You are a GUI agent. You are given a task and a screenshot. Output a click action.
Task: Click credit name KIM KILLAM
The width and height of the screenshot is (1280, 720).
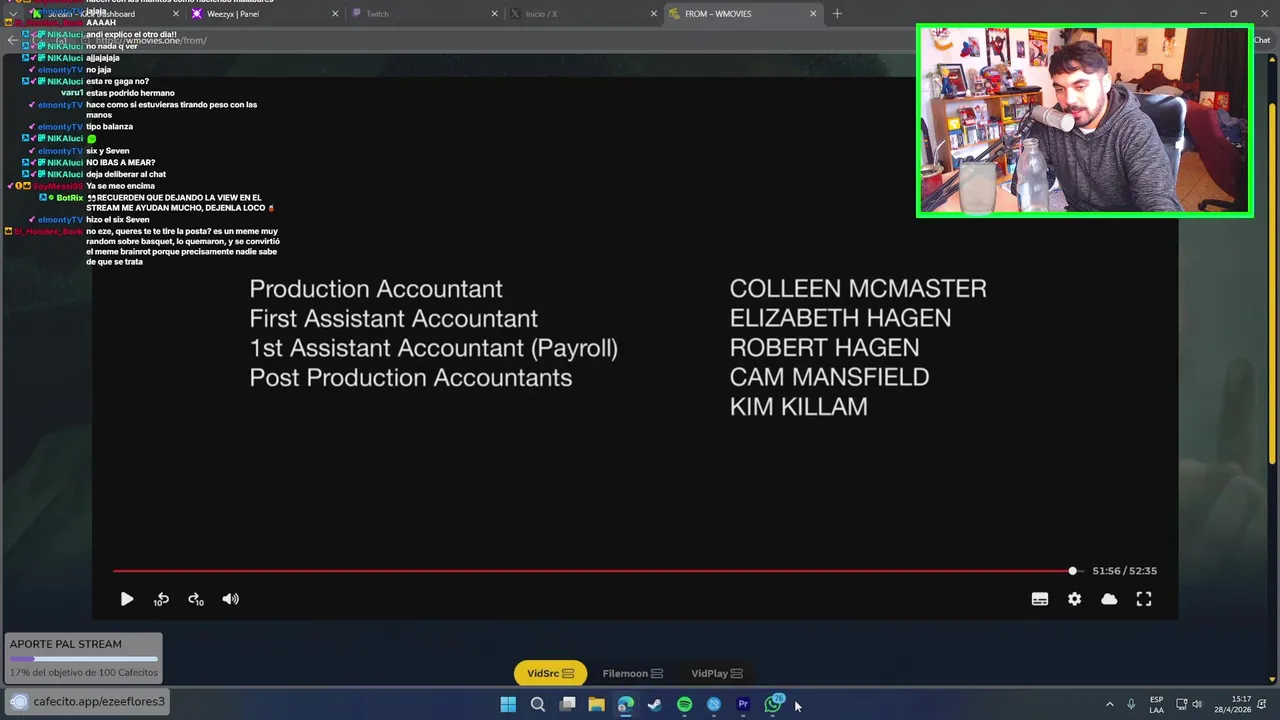coord(798,406)
